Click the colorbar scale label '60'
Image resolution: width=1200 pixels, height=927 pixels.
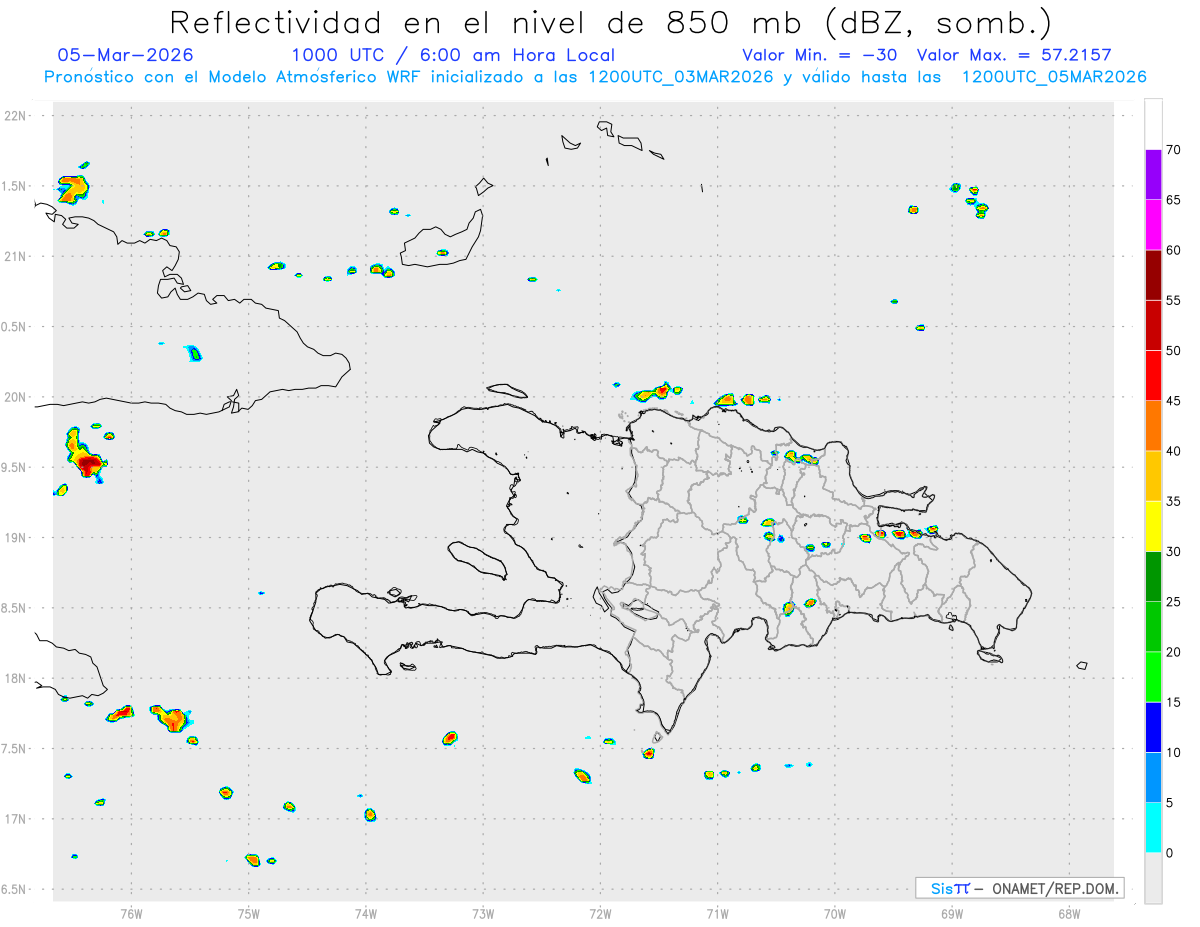coord(1173,250)
